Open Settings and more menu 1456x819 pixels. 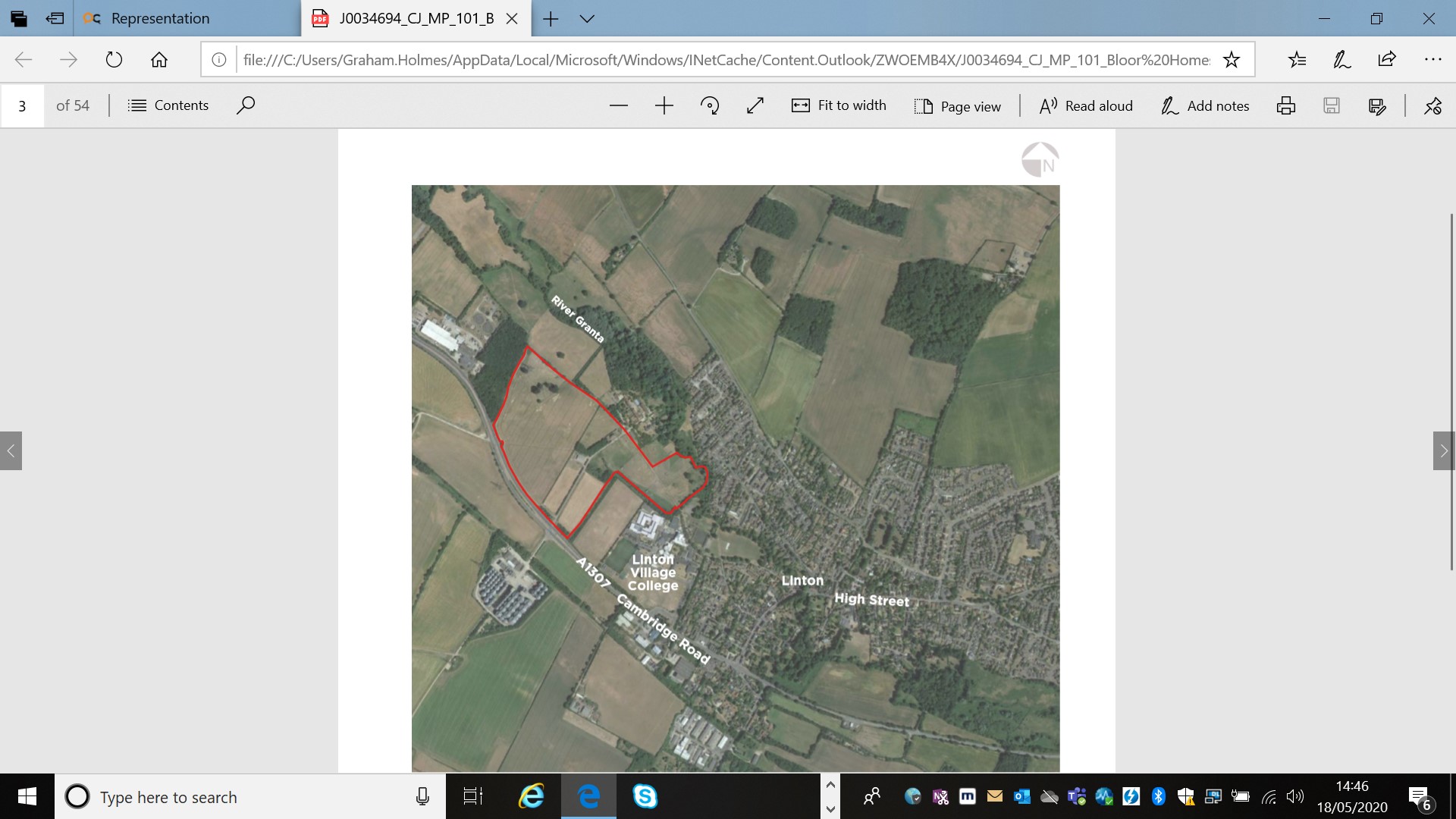(1432, 60)
